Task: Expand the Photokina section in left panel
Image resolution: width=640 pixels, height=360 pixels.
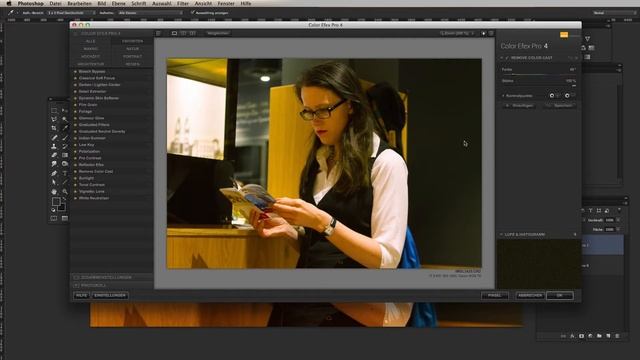Action: tap(76, 285)
